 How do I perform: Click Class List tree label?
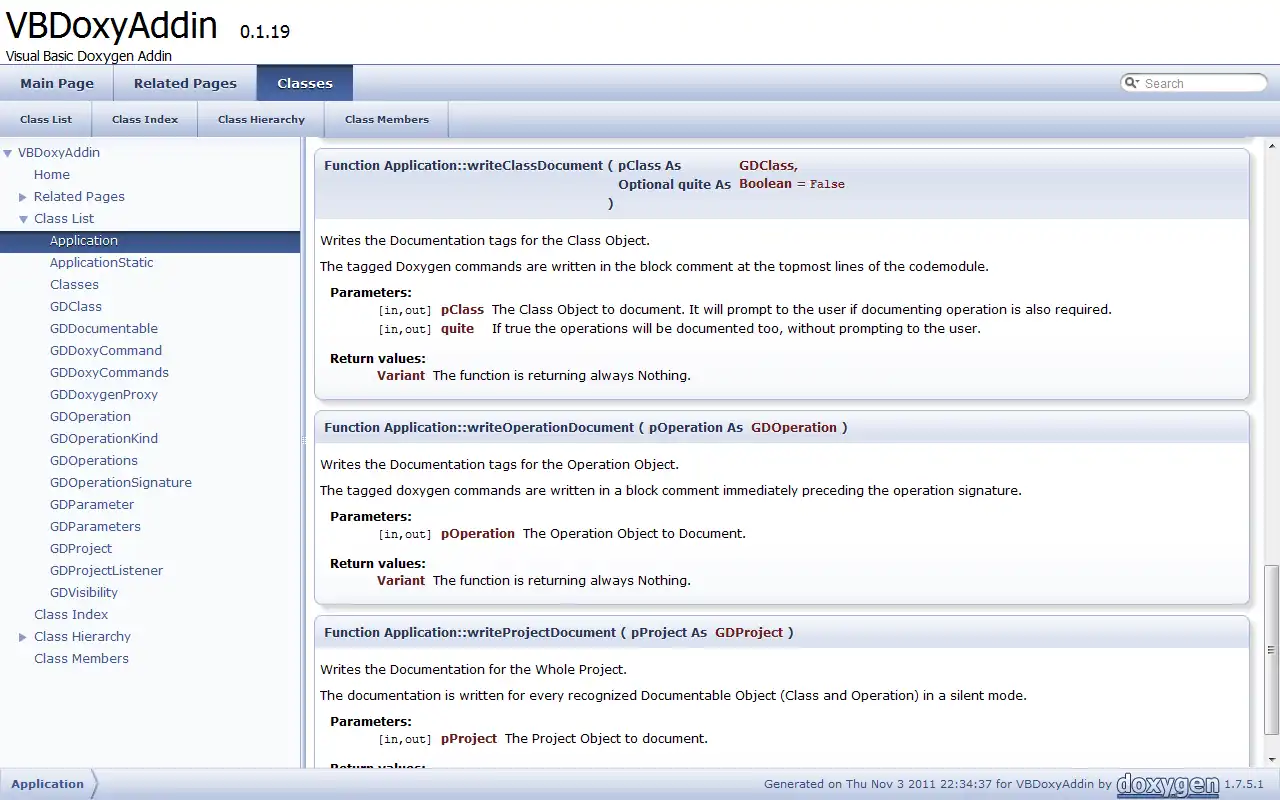(x=64, y=219)
